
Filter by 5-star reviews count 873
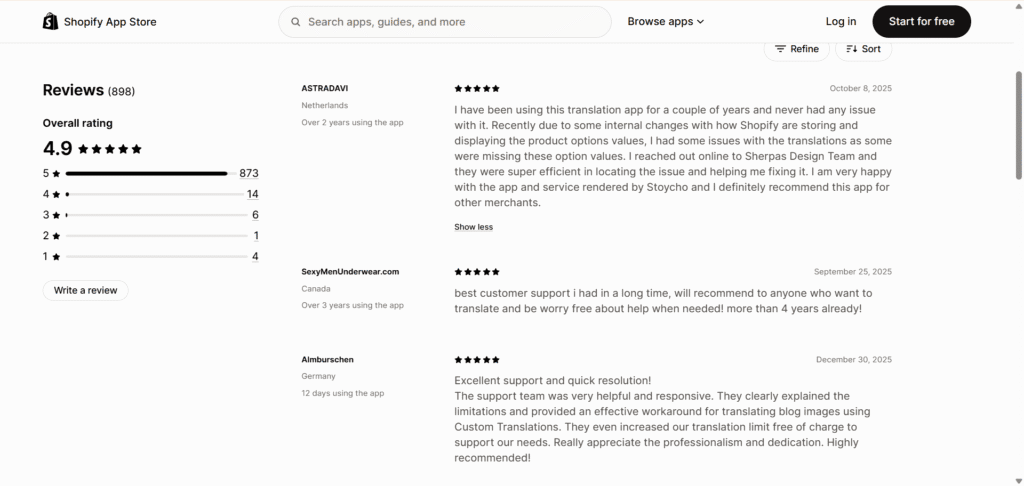[x=249, y=173]
